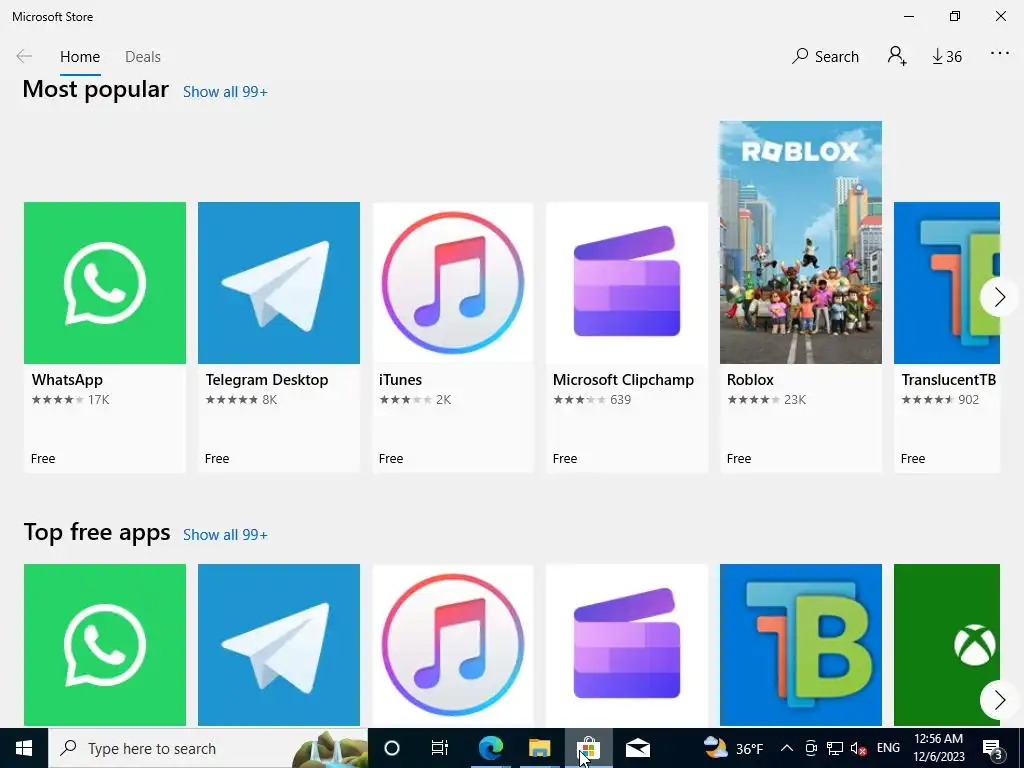
Task: Switch the ENG input language indicator
Action: [888, 748]
